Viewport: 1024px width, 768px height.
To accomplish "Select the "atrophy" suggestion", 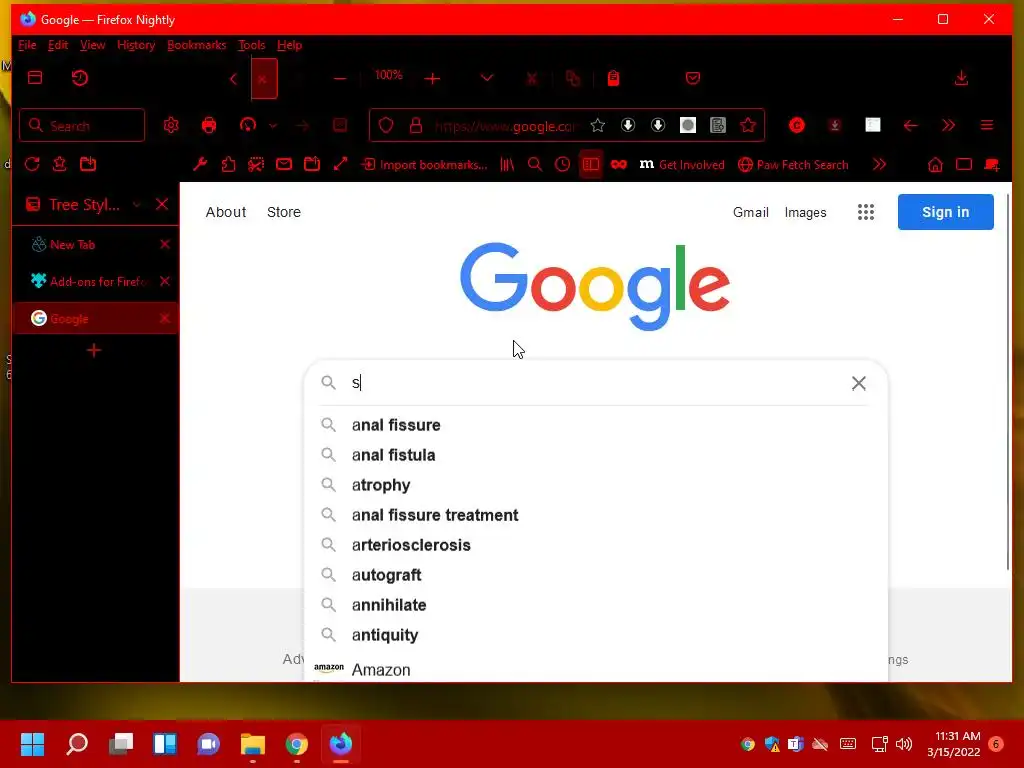I will pyautogui.click(x=594, y=485).
